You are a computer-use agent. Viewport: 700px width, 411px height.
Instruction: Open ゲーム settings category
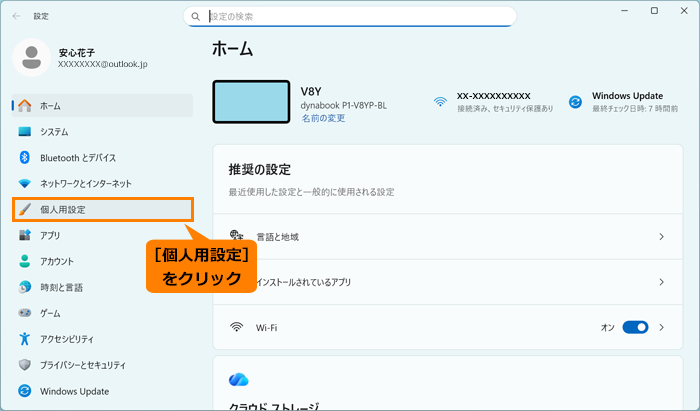pyautogui.click(x=102, y=313)
